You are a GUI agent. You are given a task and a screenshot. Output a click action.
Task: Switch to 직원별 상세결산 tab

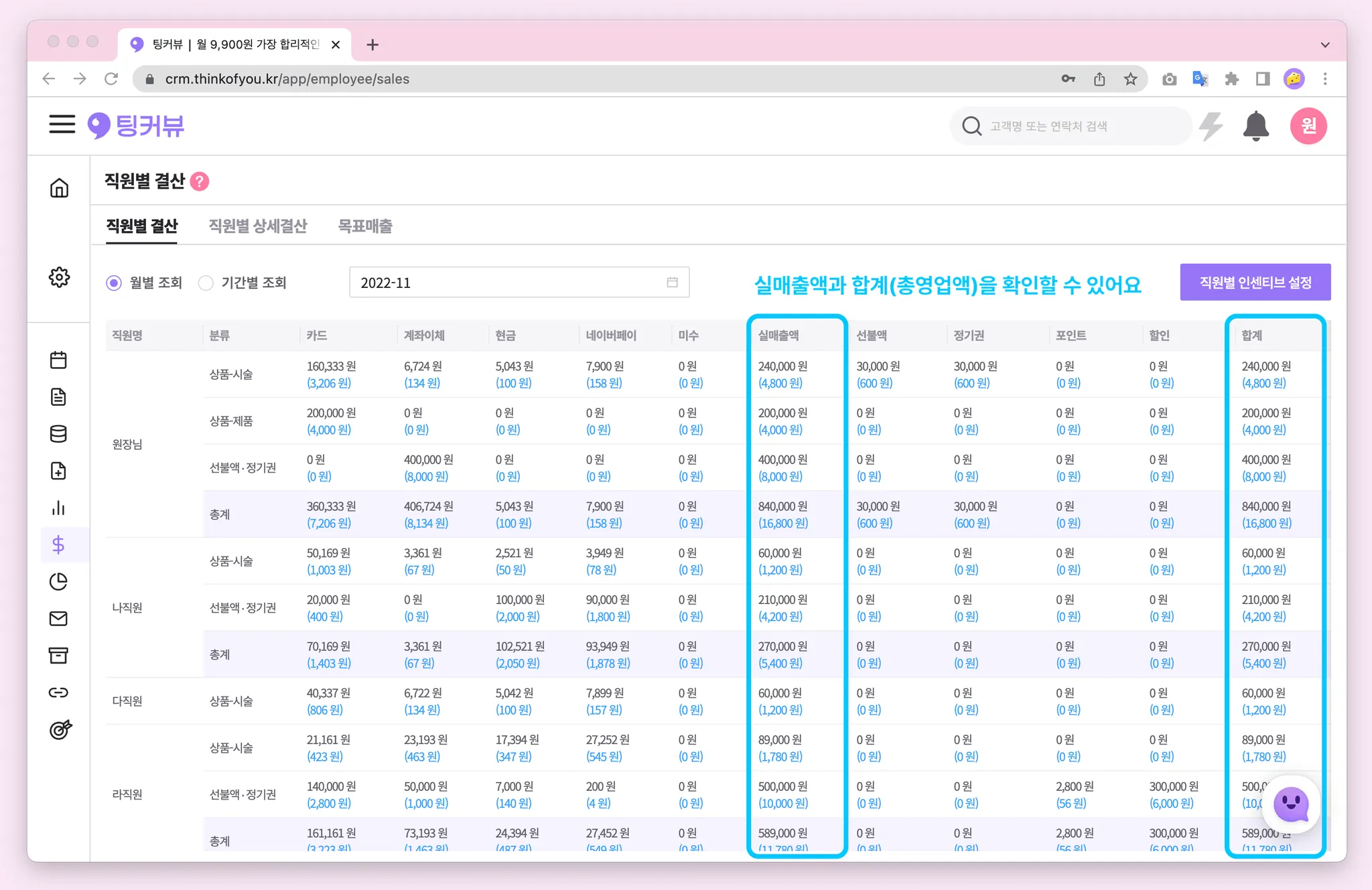(x=258, y=226)
